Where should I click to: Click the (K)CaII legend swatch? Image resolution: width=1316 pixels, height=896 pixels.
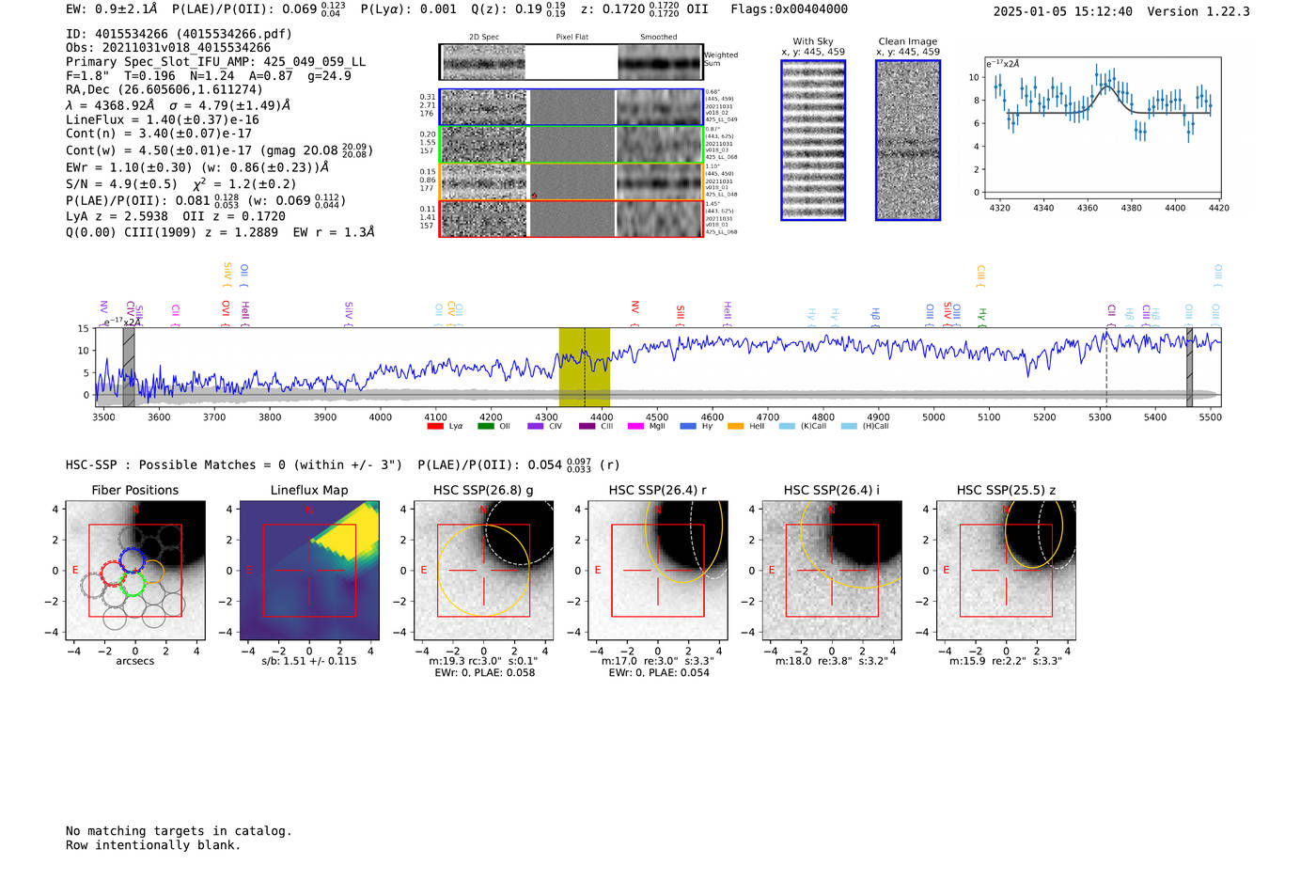787,426
